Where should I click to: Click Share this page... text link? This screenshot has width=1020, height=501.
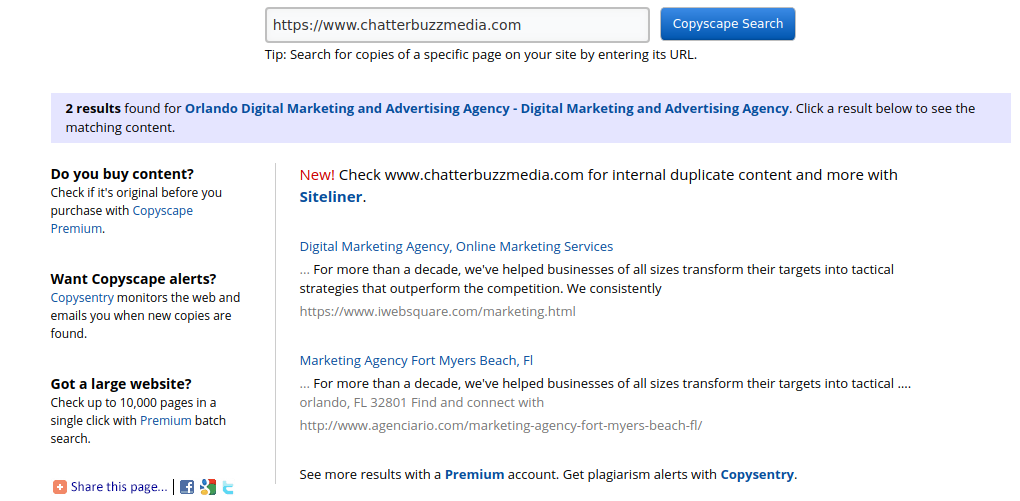(x=119, y=487)
